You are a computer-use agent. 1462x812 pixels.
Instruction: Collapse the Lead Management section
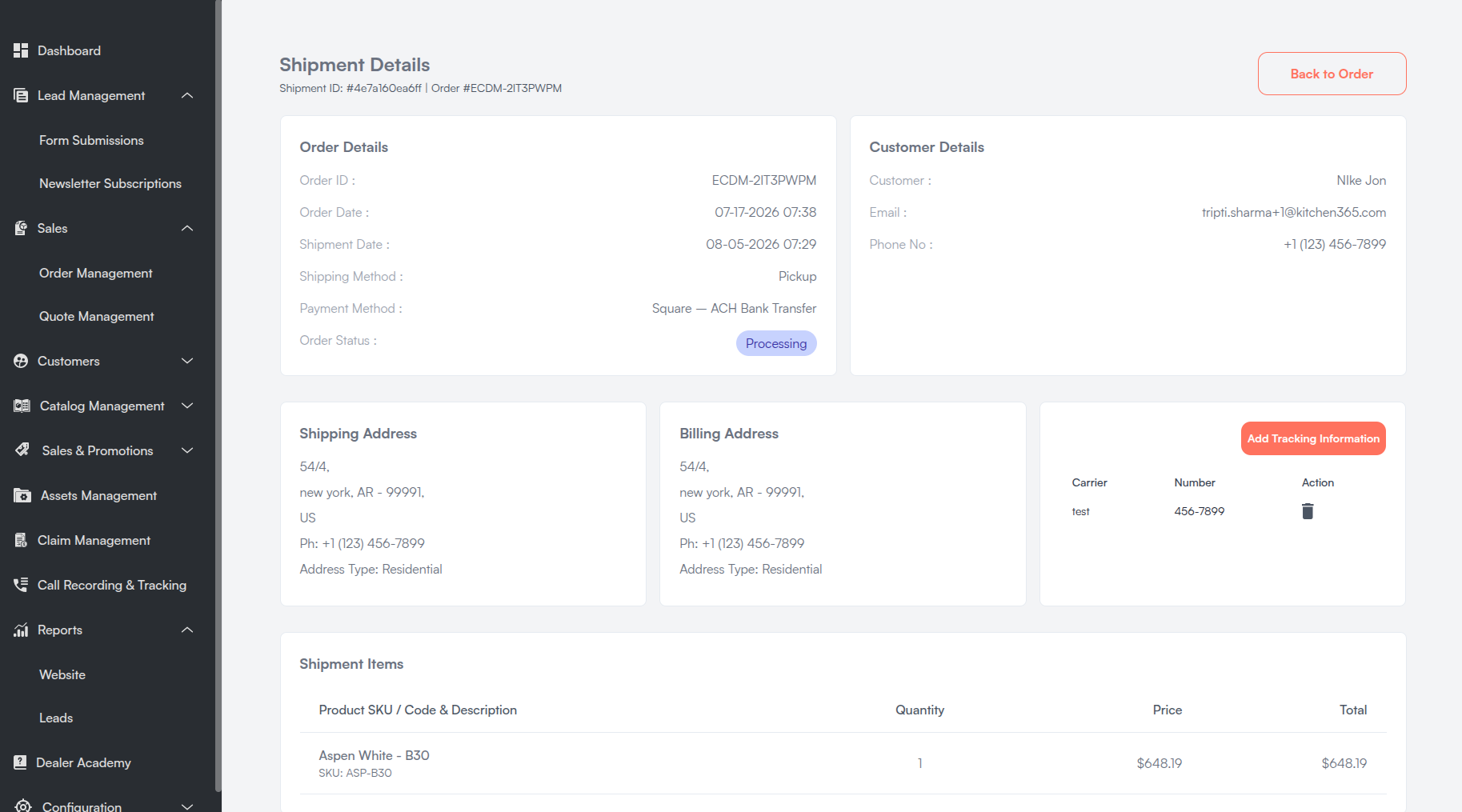187,95
